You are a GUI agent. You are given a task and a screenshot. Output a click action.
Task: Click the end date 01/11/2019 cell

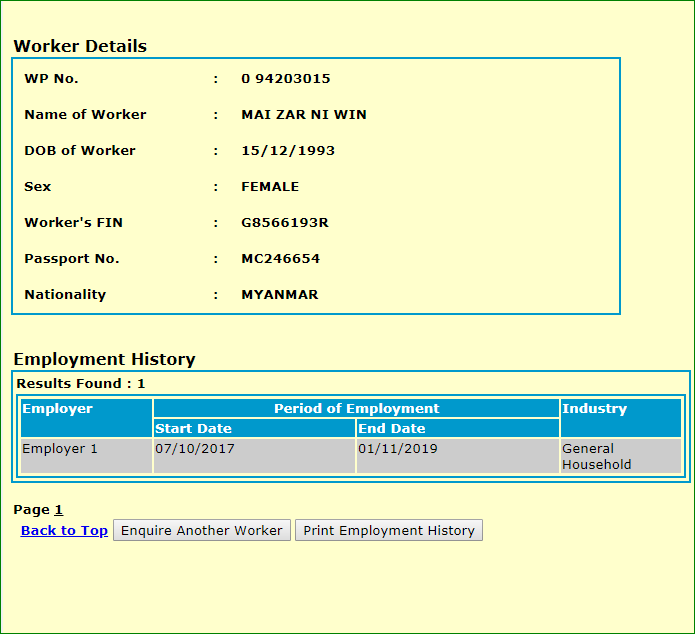coord(398,449)
